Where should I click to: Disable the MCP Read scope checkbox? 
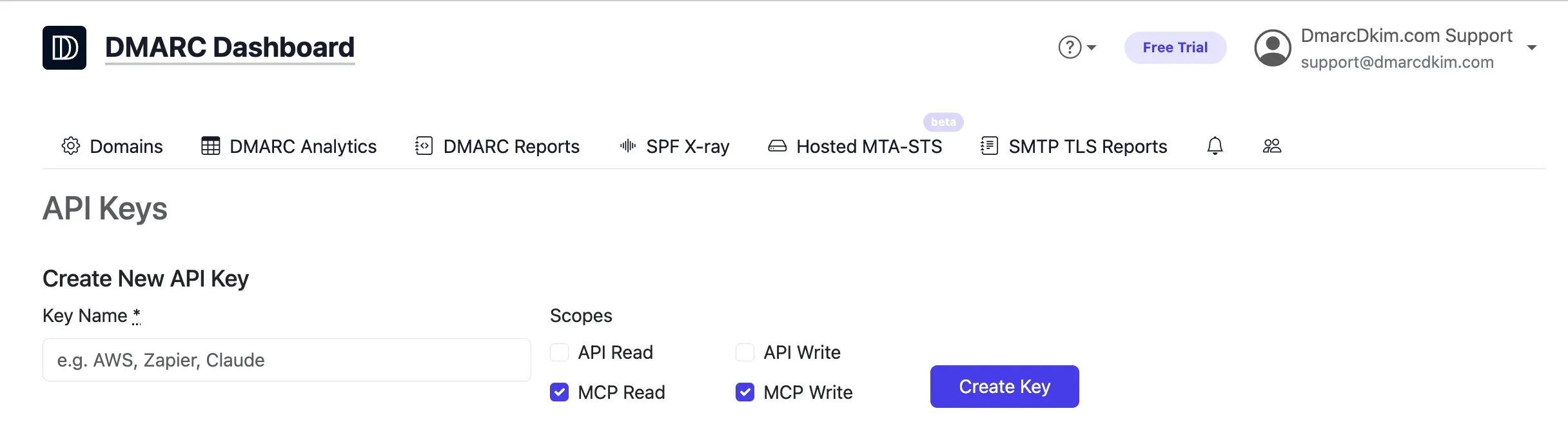click(559, 392)
